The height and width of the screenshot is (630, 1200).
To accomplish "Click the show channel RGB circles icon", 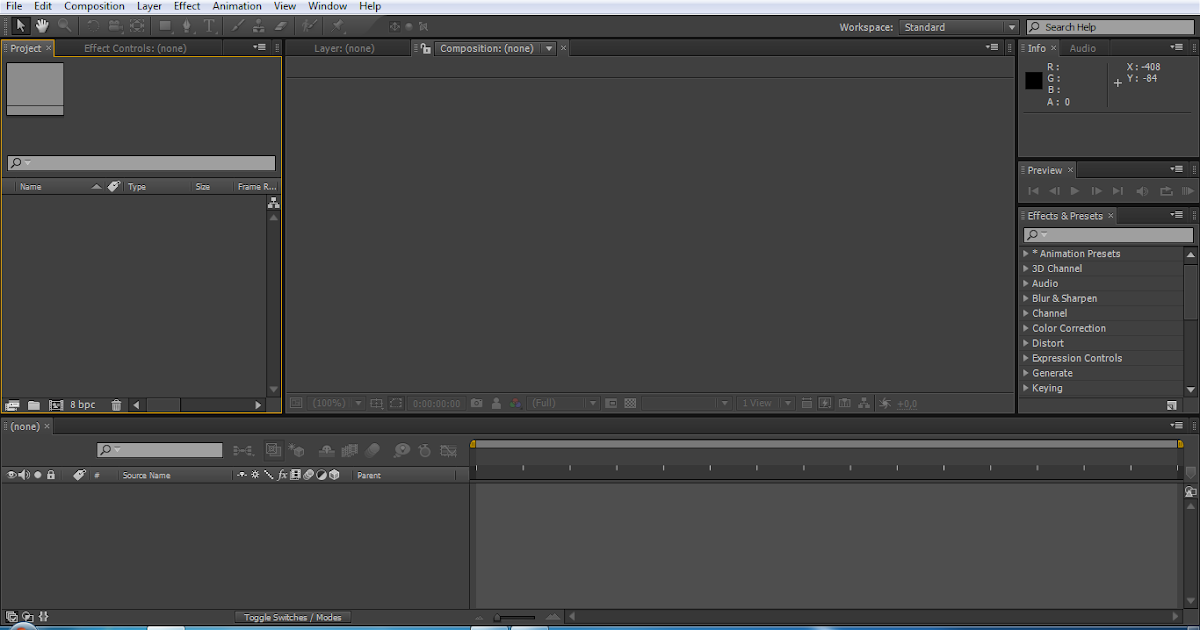I will (515, 403).
